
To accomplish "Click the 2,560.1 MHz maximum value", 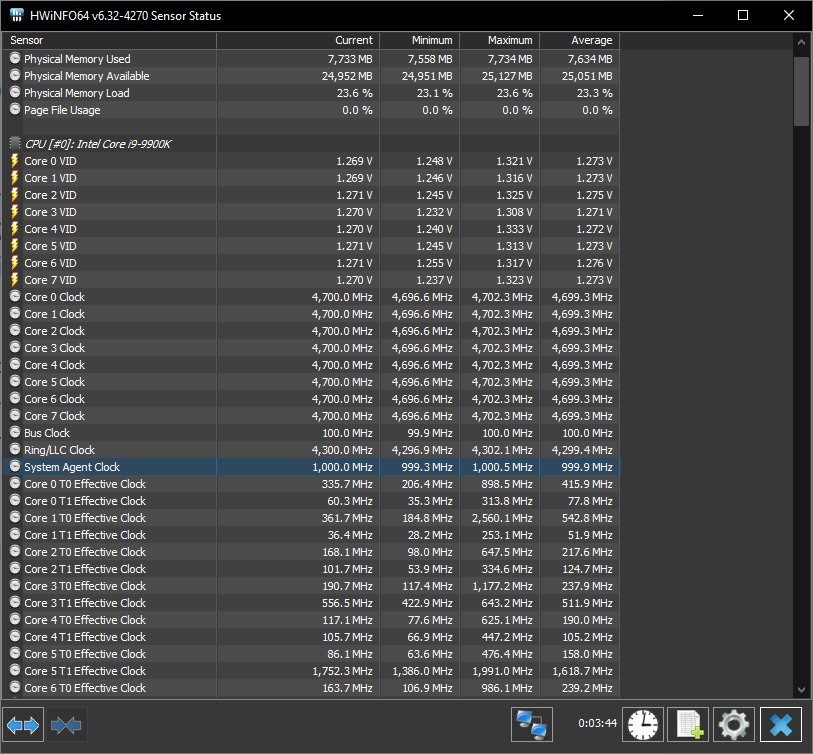I will [x=502, y=518].
